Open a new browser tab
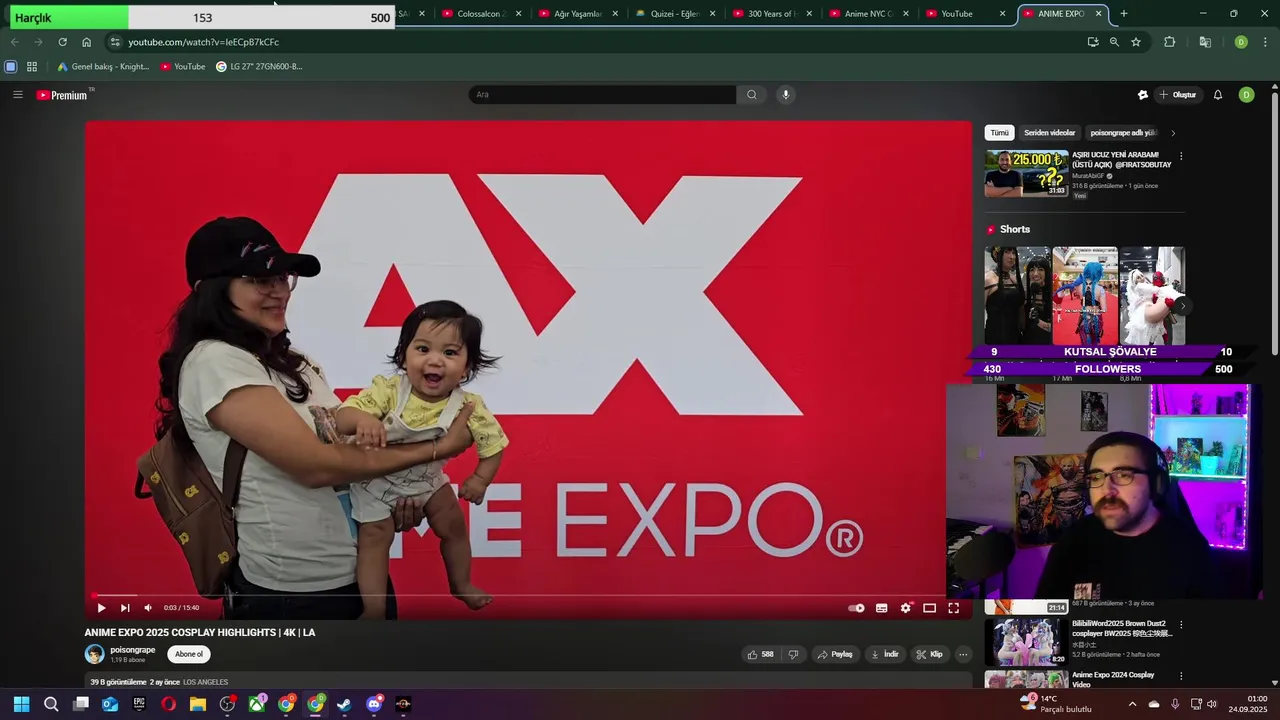This screenshot has width=1280, height=720. point(1124,14)
